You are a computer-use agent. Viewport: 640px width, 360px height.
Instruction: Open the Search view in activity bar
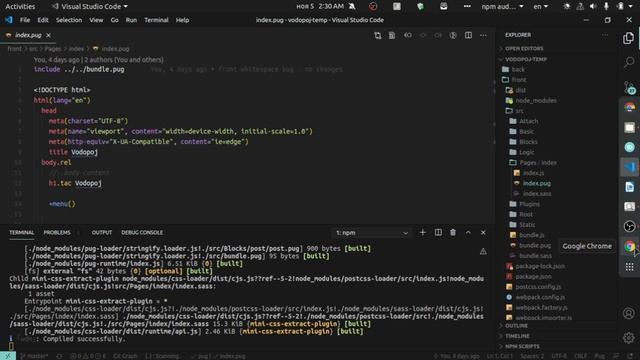629,62
